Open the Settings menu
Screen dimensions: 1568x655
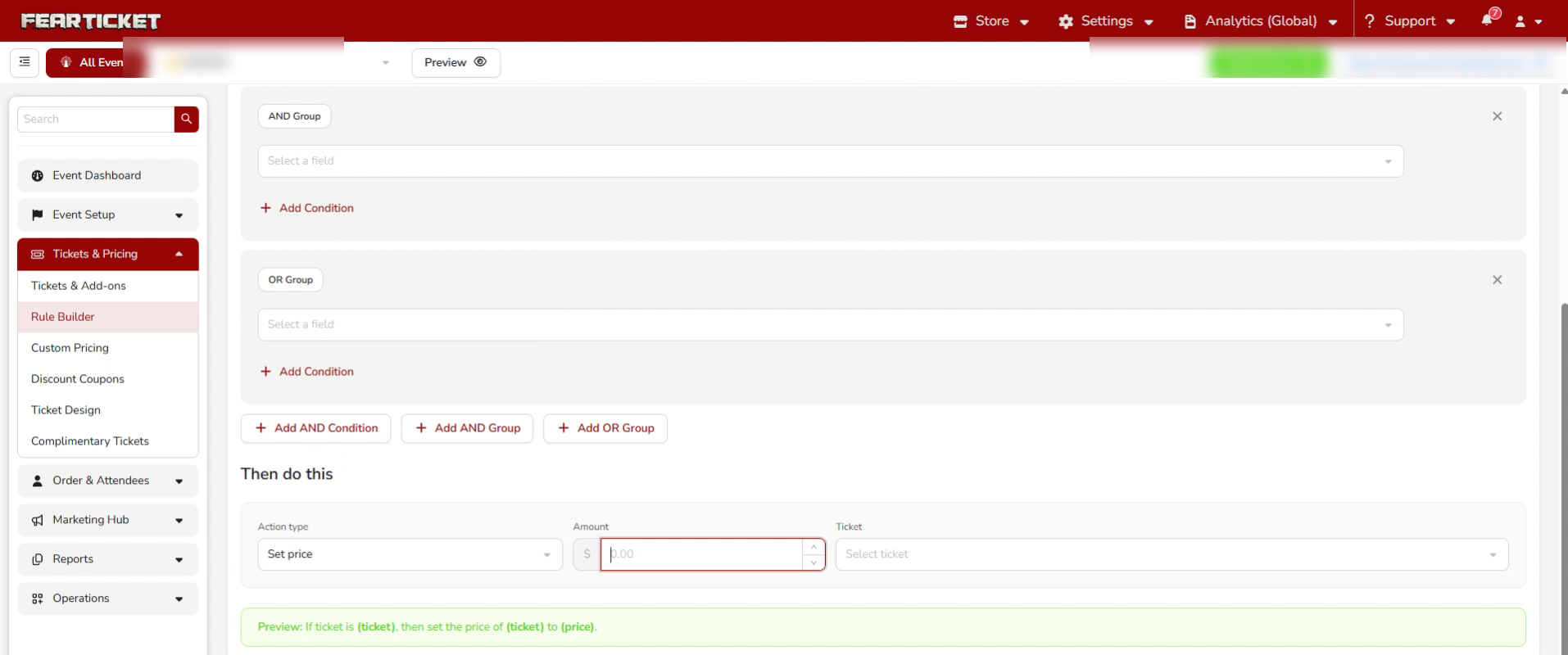point(1106,21)
